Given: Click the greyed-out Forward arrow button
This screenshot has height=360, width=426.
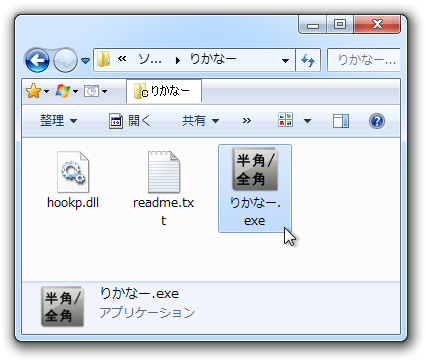Looking at the screenshot, I should pos(65,60).
